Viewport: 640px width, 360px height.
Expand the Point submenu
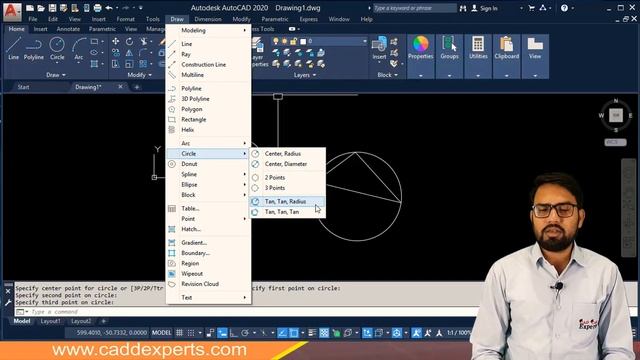coord(208,219)
